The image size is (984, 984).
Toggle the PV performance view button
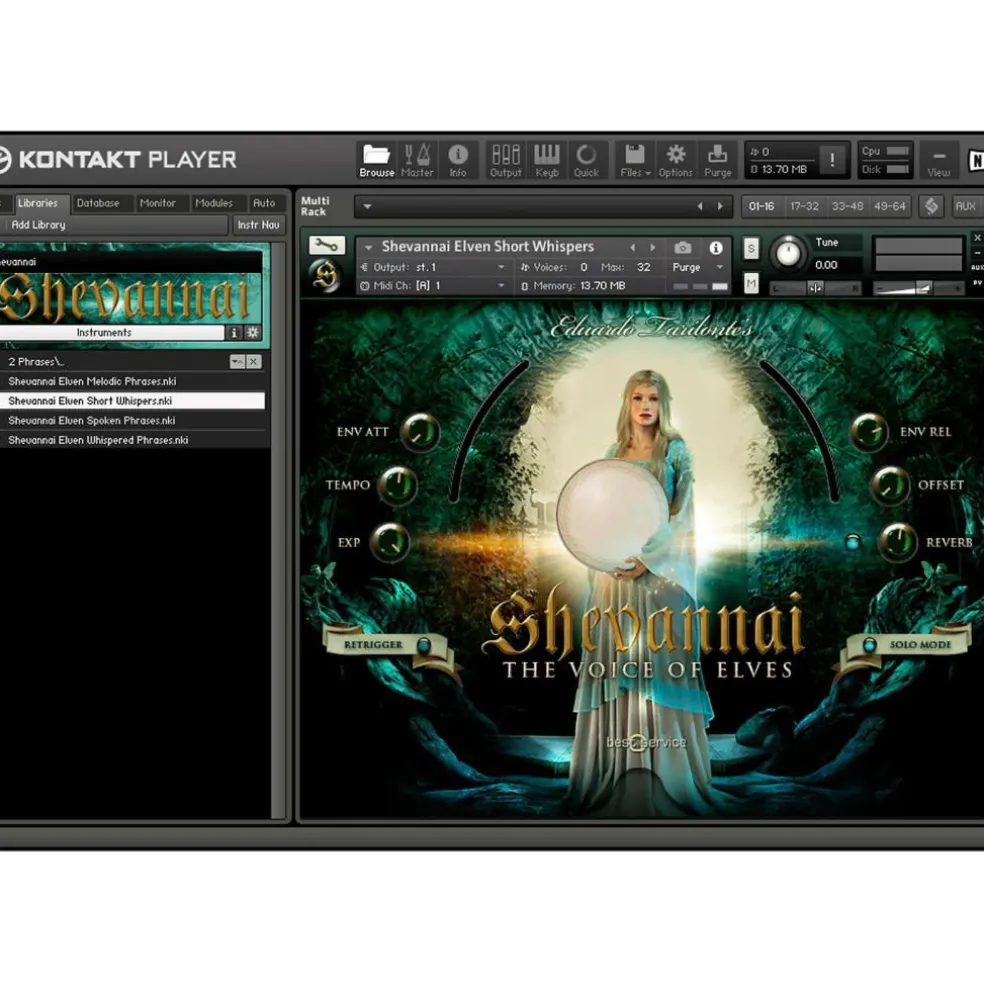point(978,283)
